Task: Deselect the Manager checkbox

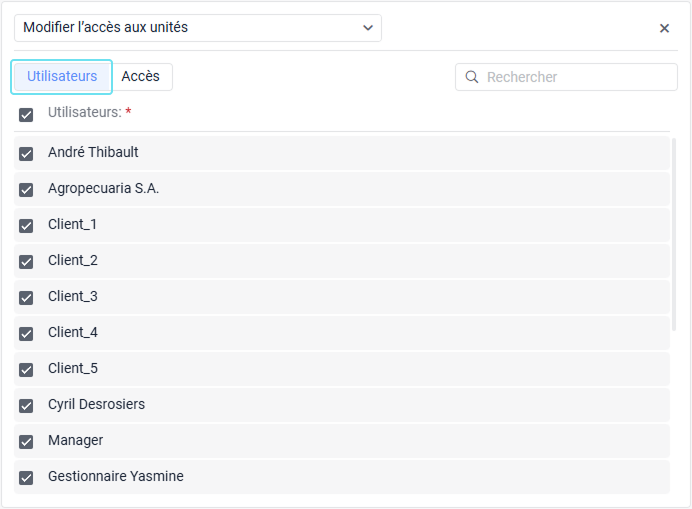Action: pyautogui.click(x=26, y=442)
